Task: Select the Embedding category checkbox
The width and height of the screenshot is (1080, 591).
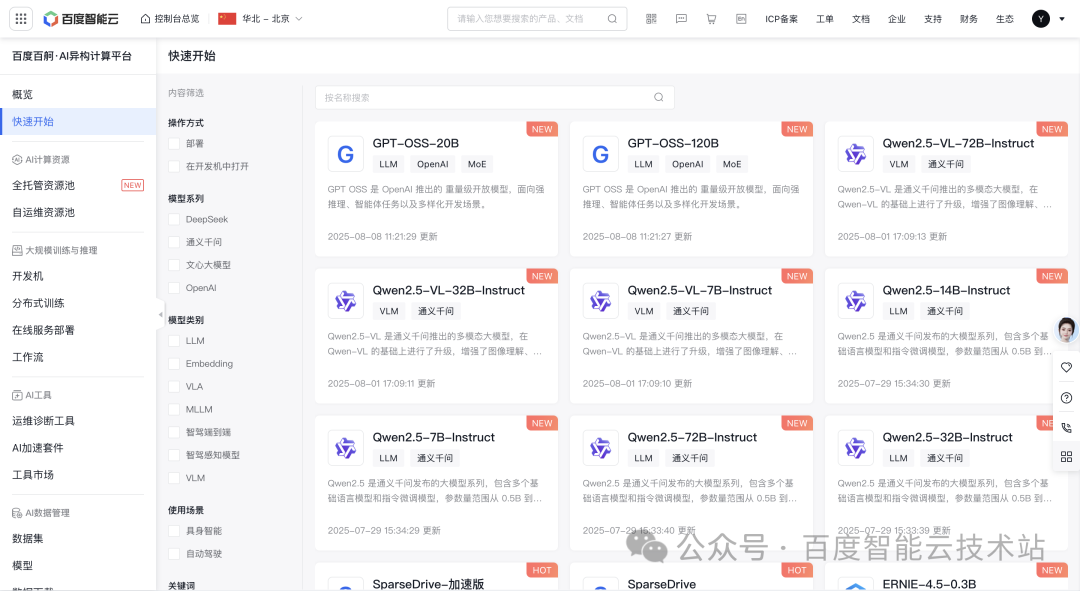Action: 174,363
